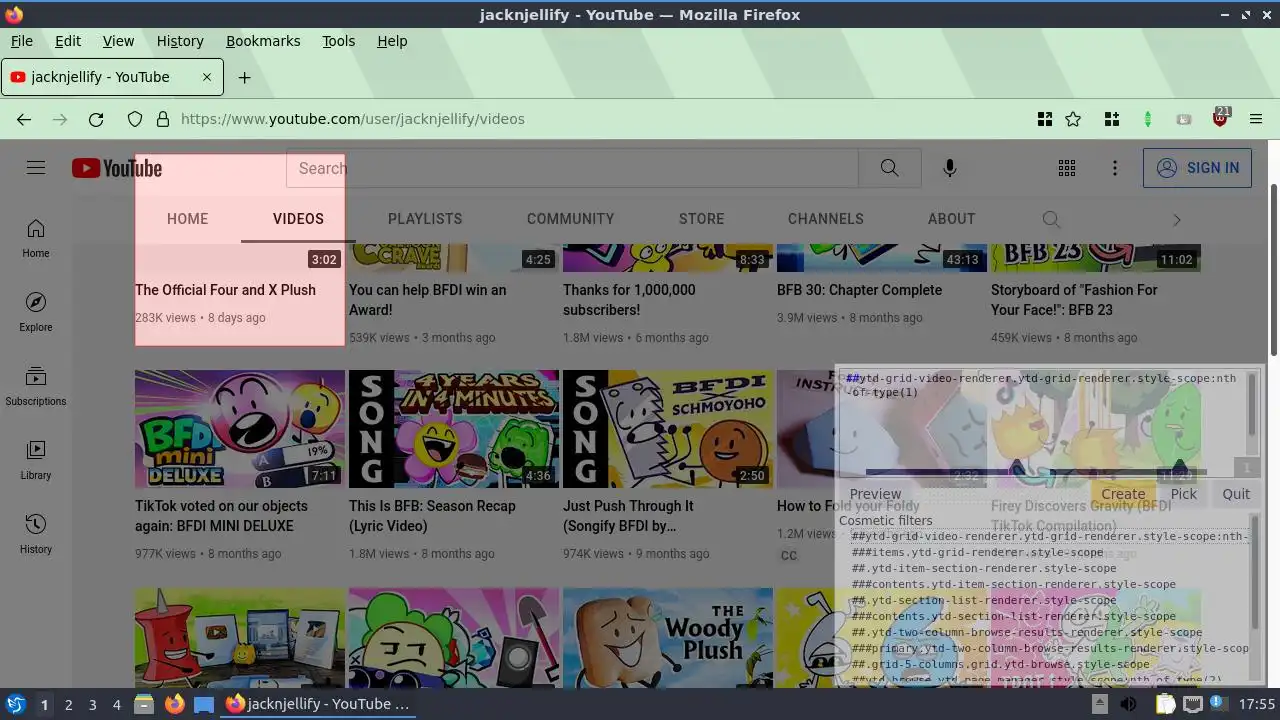Go back with Firefox back arrow
Viewport: 1280px width, 720px height.
(24, 119)
